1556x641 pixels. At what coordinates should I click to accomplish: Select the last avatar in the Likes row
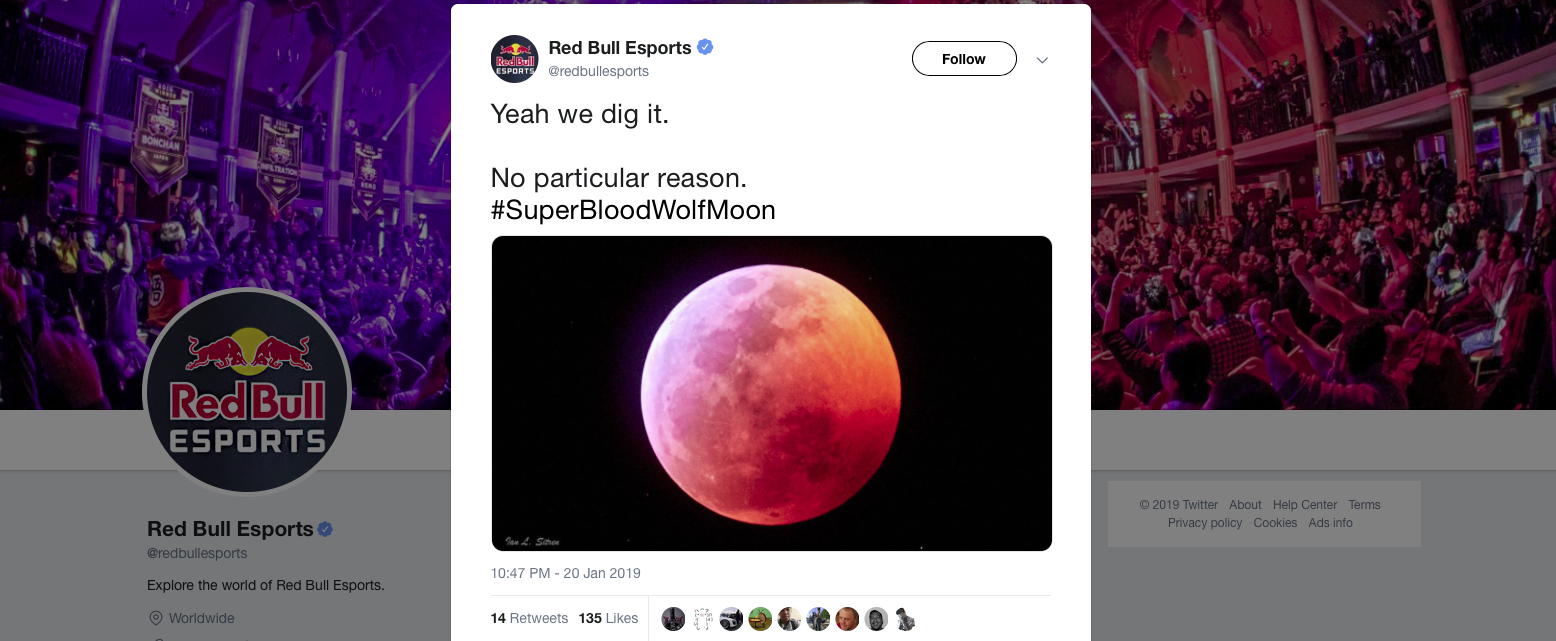(x=905, y=619)
